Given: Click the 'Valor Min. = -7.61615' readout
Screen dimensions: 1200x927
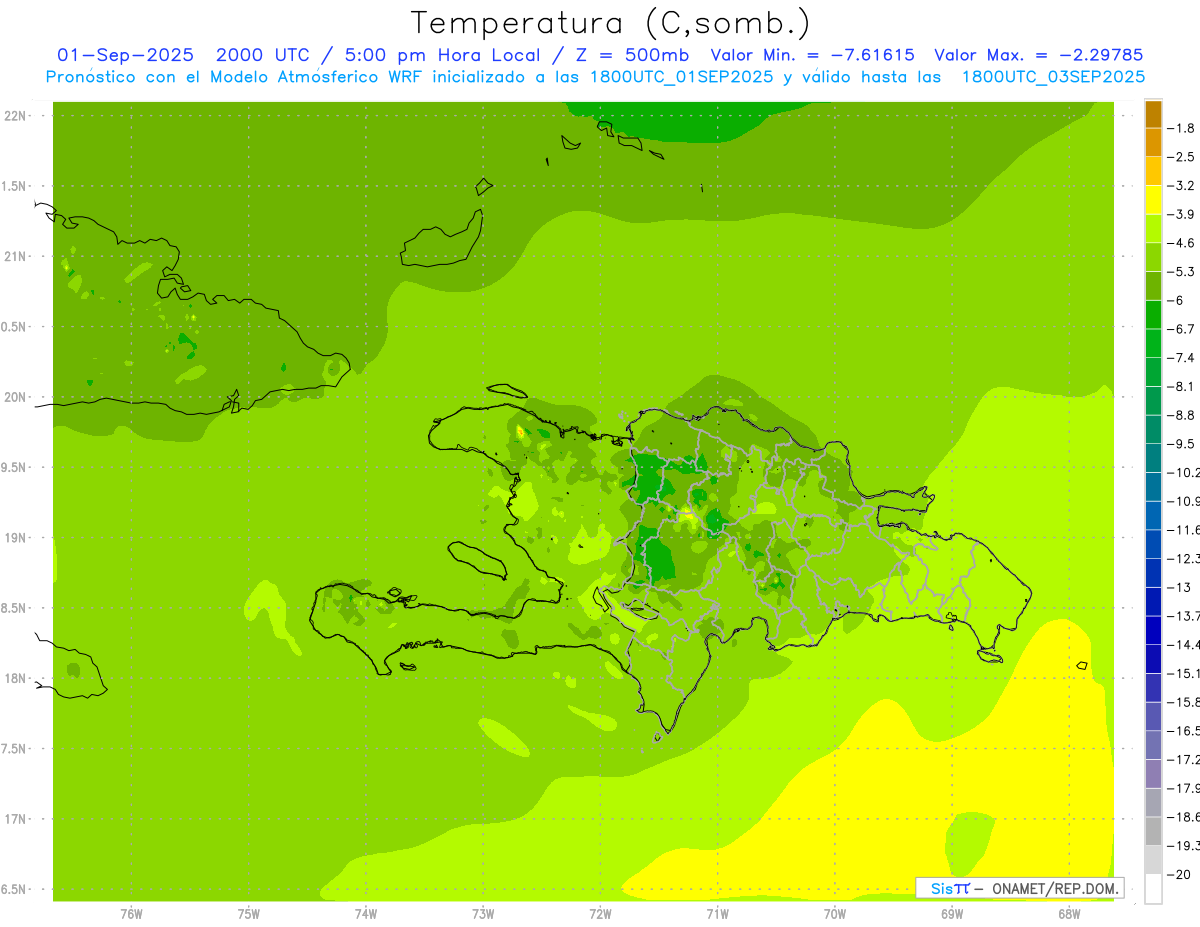Looking at the screenshot, I should (x=812, y=55).
